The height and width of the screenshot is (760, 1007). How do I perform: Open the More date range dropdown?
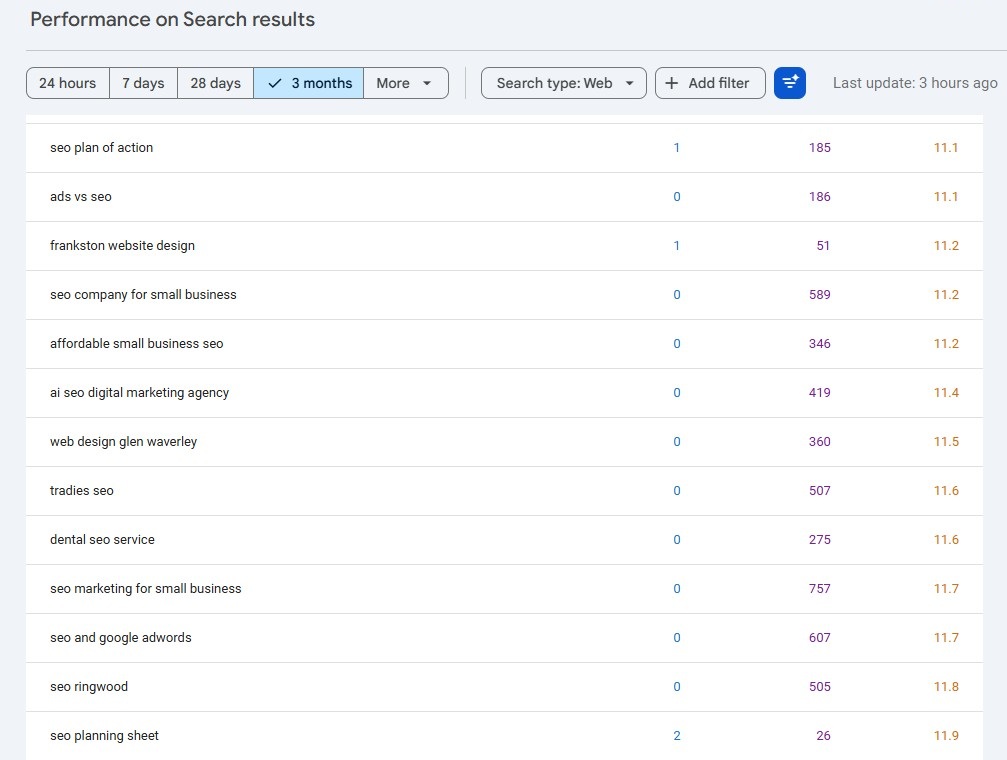[x=406, y=83]
